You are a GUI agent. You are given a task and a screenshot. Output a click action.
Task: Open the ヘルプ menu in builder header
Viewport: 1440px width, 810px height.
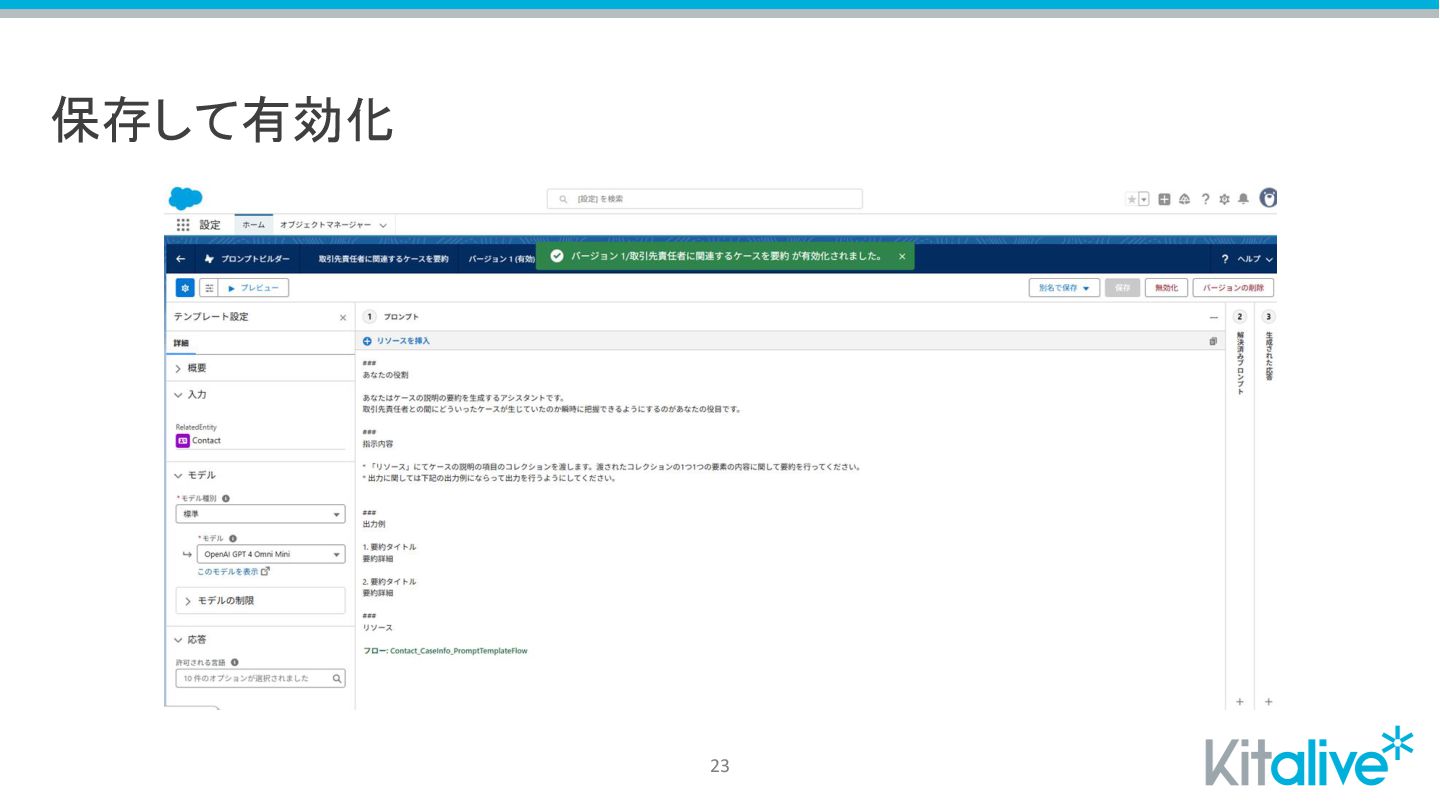[x=1249, y=259]
